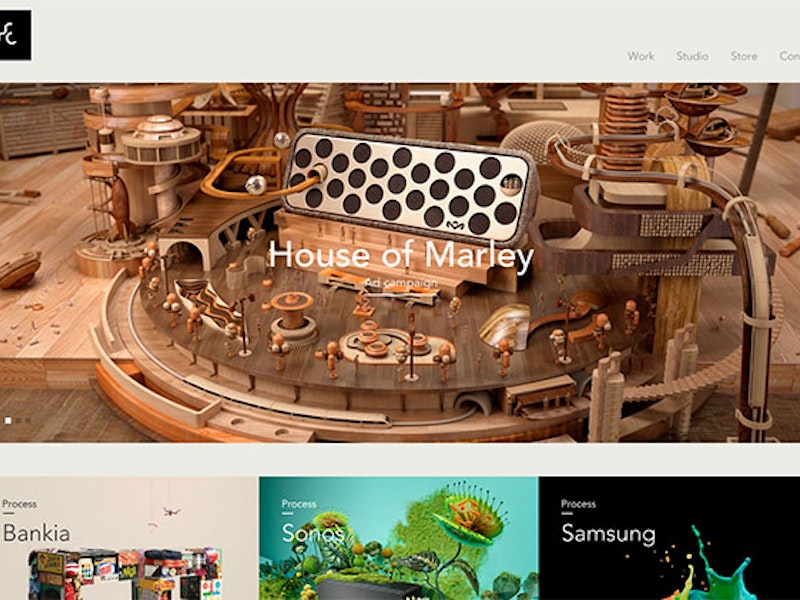Open the Sonos process title
Viewport: 800px width, 600px height.
click(312, 534)
